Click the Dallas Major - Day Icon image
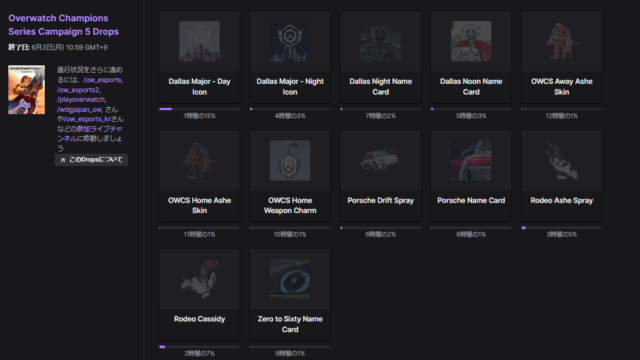This screenshot has width=640, height=360. [199, 41]
